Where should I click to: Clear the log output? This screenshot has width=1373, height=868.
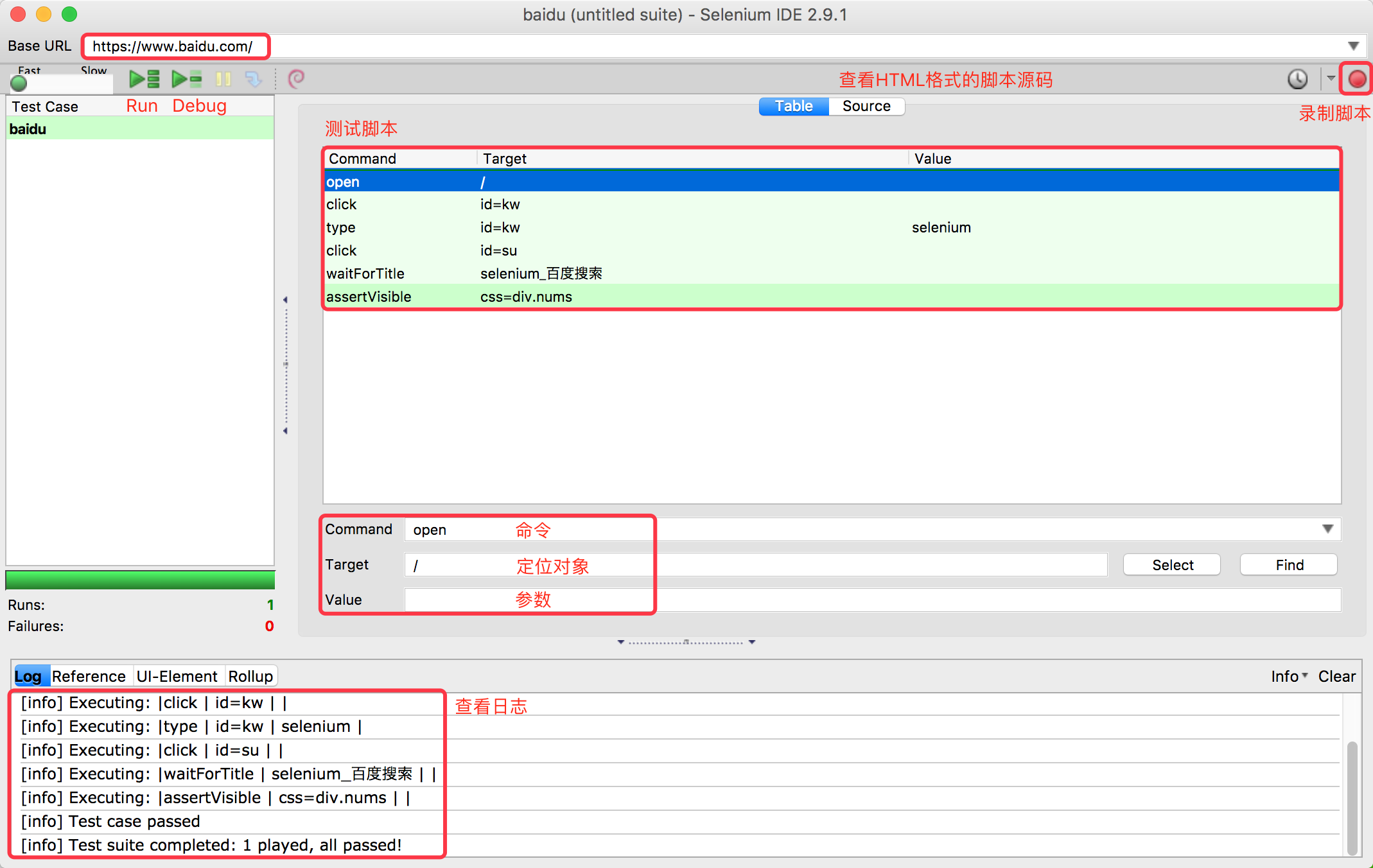[1336, 676]
